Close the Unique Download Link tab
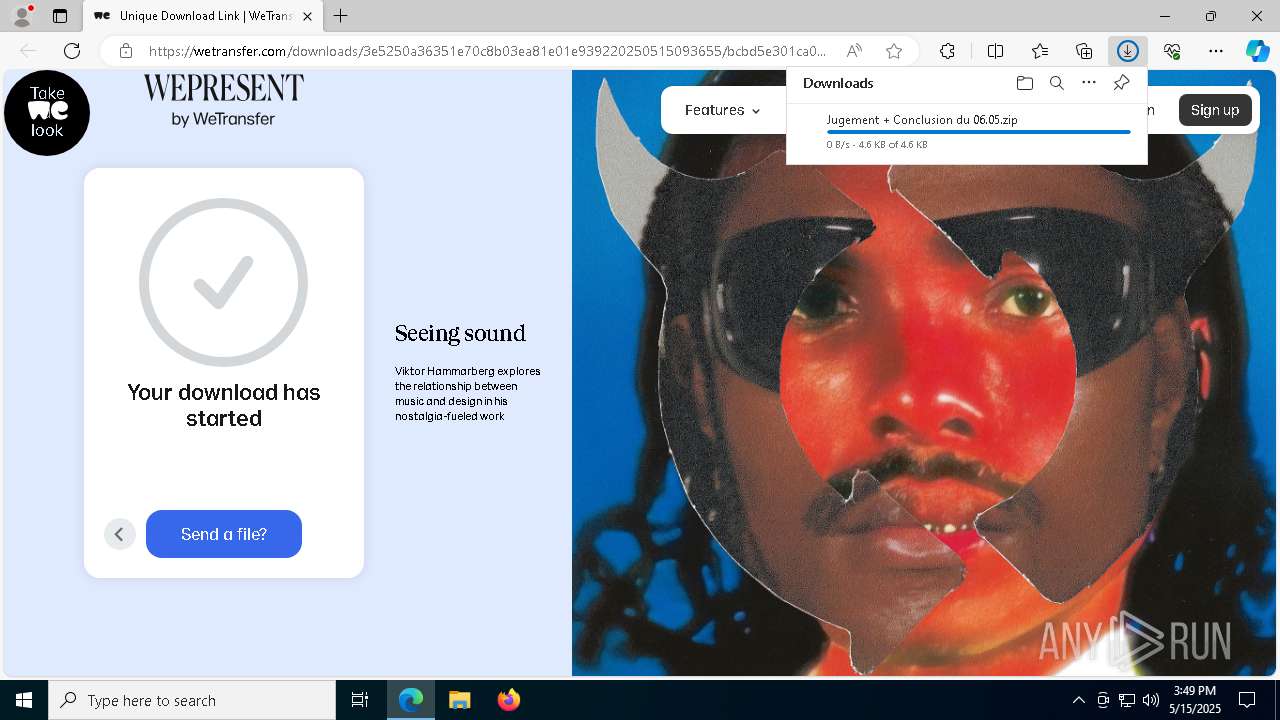1280x720 pixels. point(307,16)
